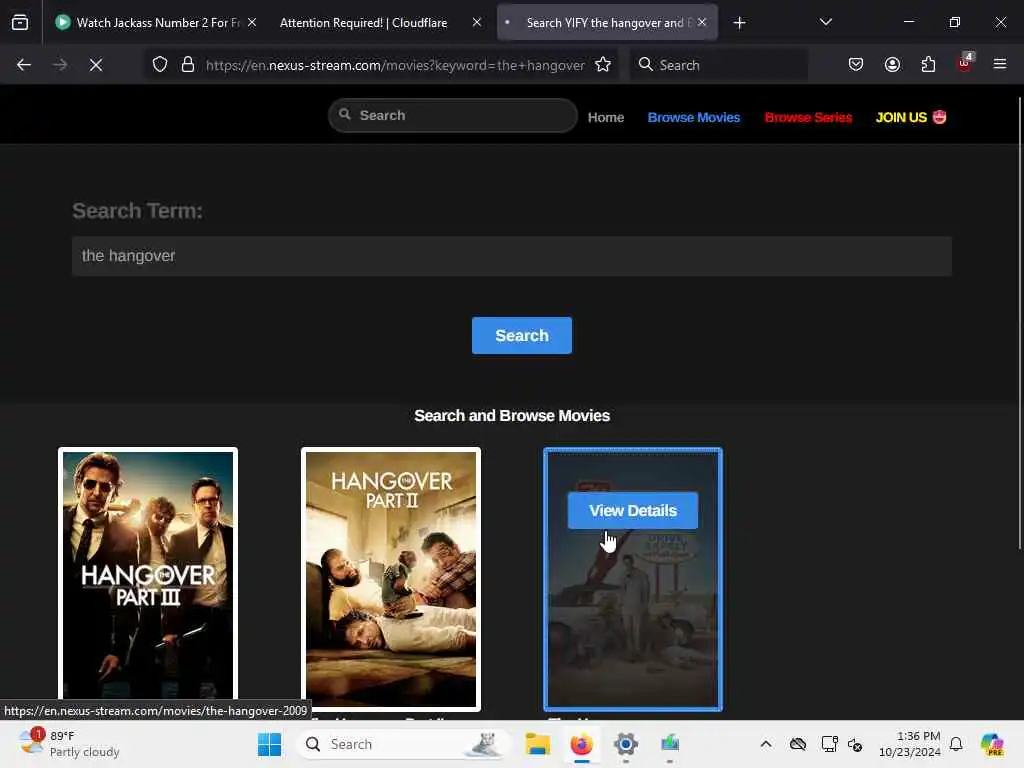Click the Windows taskbar Search box
This screenshot has height=768, width=1024.
click(x=404, y=744)
